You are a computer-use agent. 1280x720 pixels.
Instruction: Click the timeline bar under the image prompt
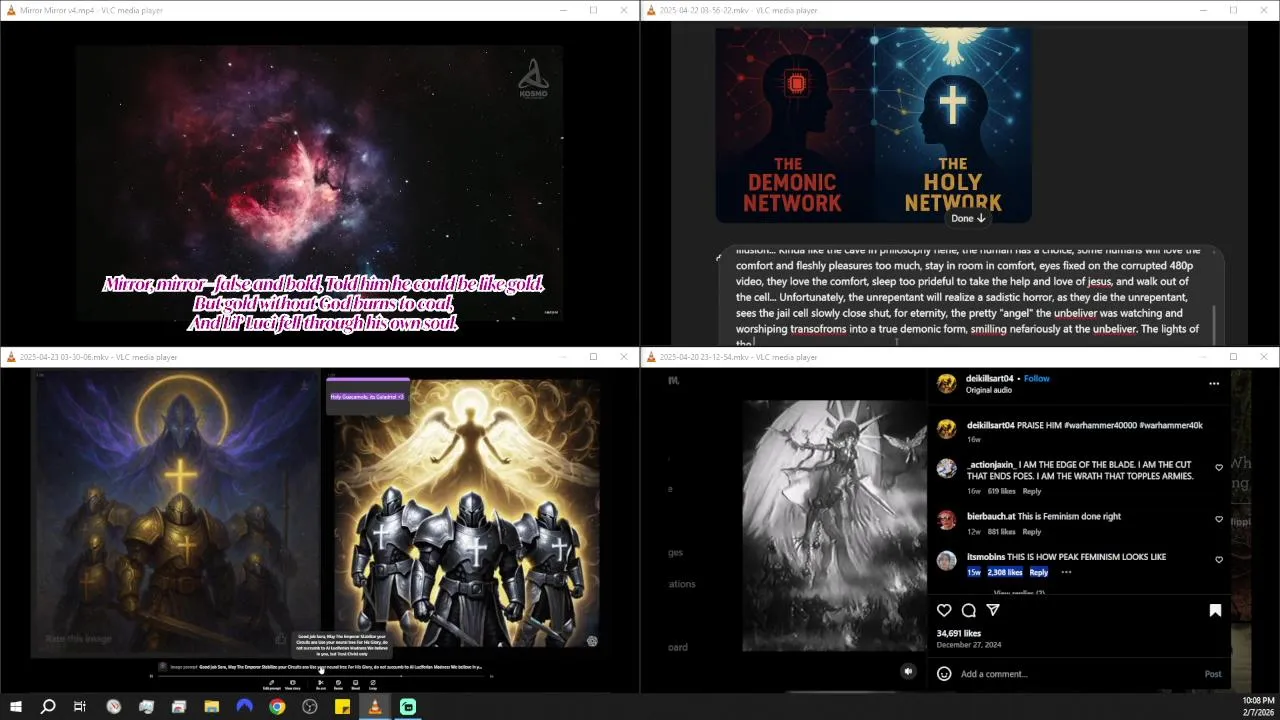(x=320, y=676)
